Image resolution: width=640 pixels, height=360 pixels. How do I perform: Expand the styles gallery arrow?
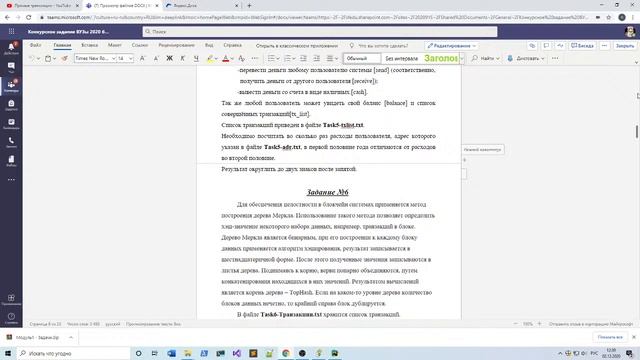click(462, 58)
